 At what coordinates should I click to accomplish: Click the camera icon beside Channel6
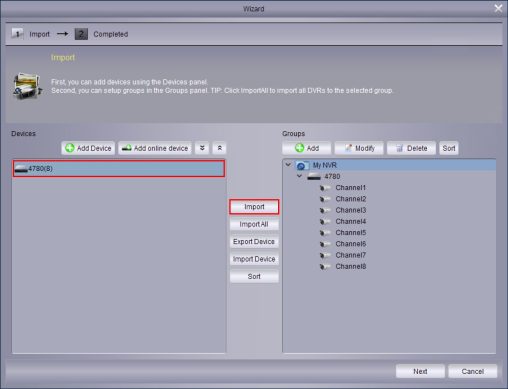click(325, 244)
